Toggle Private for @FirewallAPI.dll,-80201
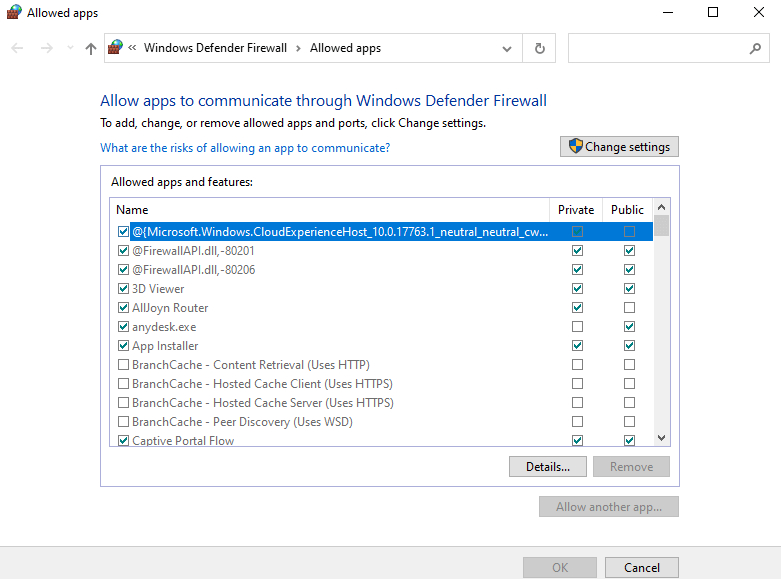781x579 pixels. click(577, 251)
